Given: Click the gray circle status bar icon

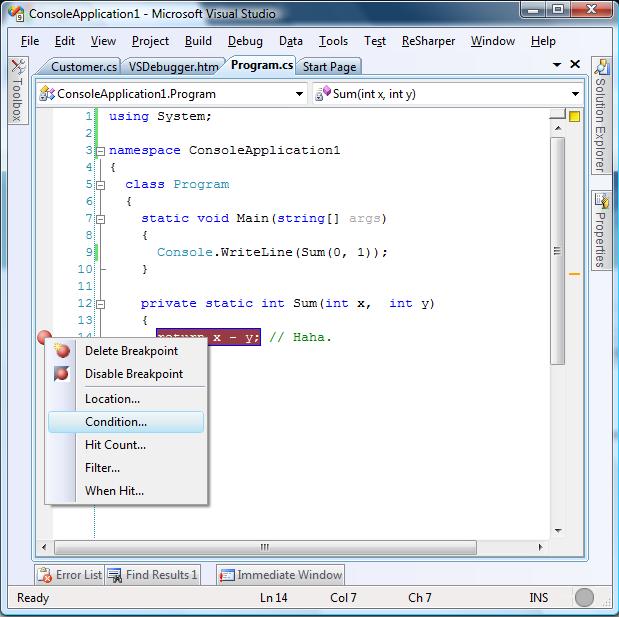Looking at the screenshot, I should (584, 597).
